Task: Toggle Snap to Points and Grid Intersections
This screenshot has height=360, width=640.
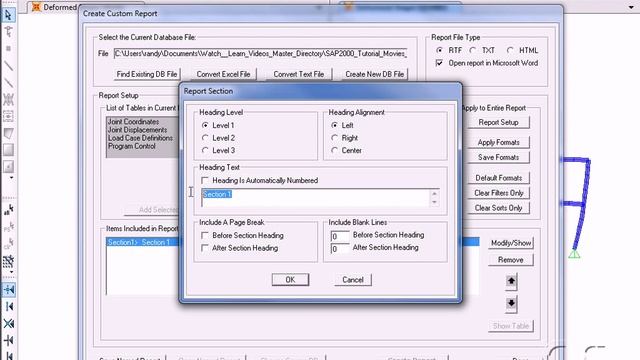Action: pyautogui.click(x=8, y=289)
